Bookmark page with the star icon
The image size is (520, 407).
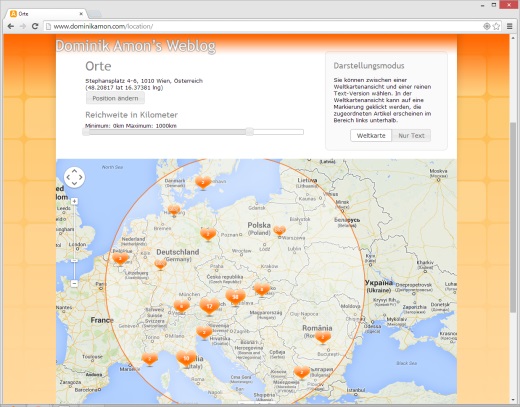pyautogui.click(x=496, y=26)
